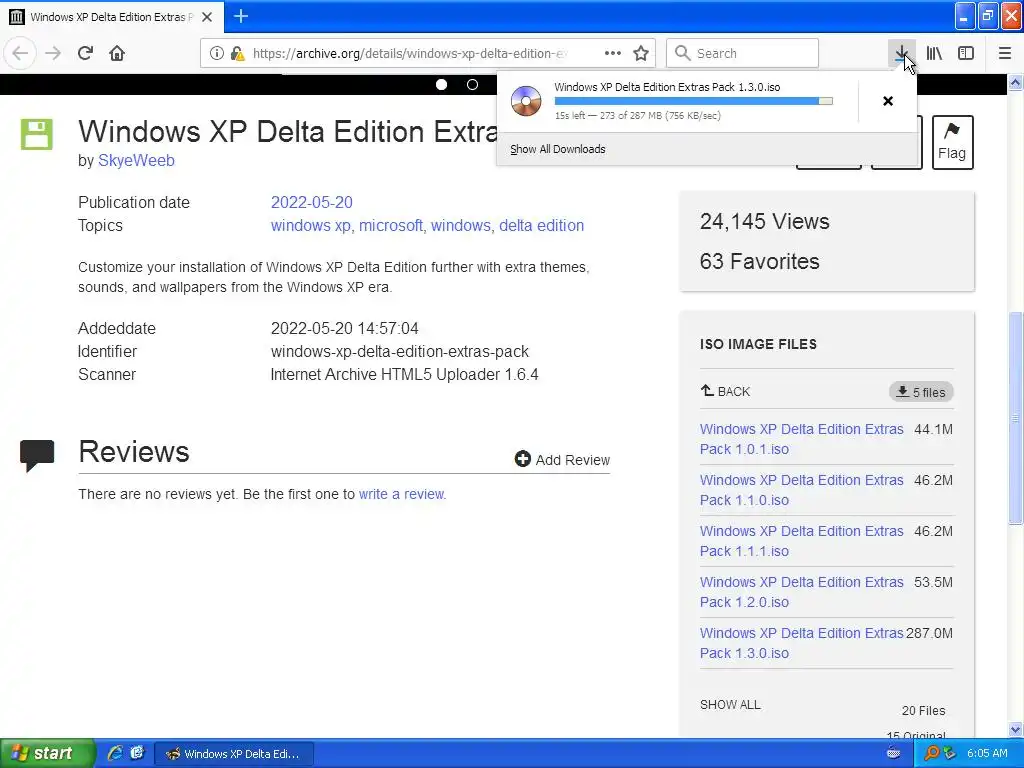Close the Windows XP Delta Edition tab
The image size is (1024, 768).
[x=207, y=17]
